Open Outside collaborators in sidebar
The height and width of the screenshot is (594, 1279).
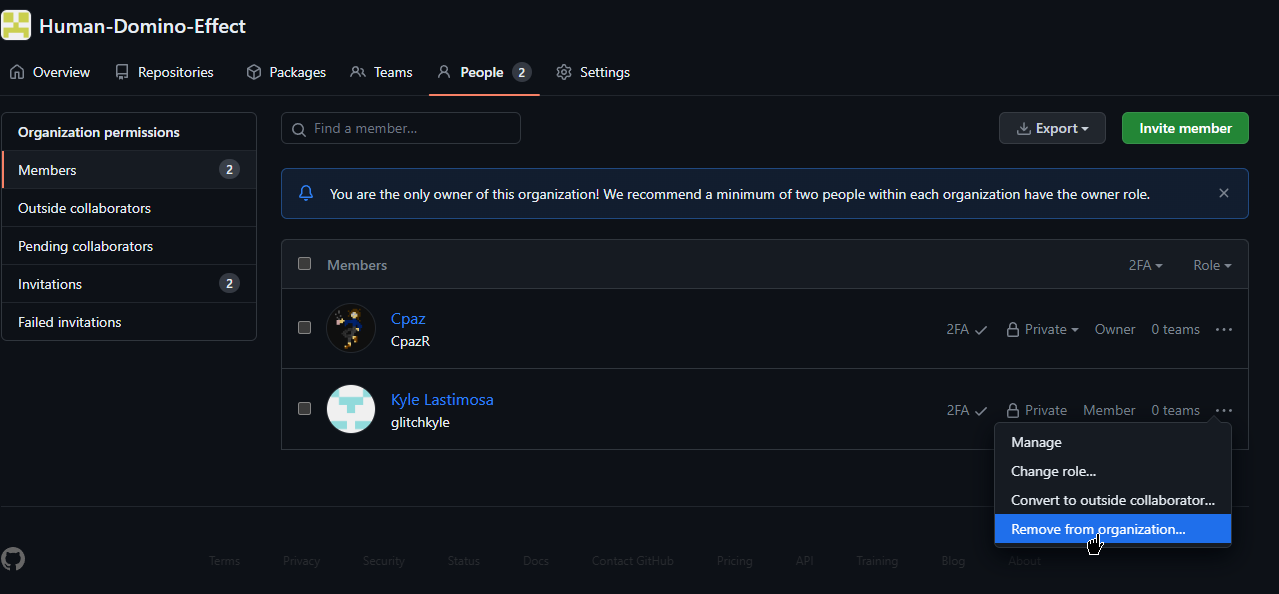[84, 208]
